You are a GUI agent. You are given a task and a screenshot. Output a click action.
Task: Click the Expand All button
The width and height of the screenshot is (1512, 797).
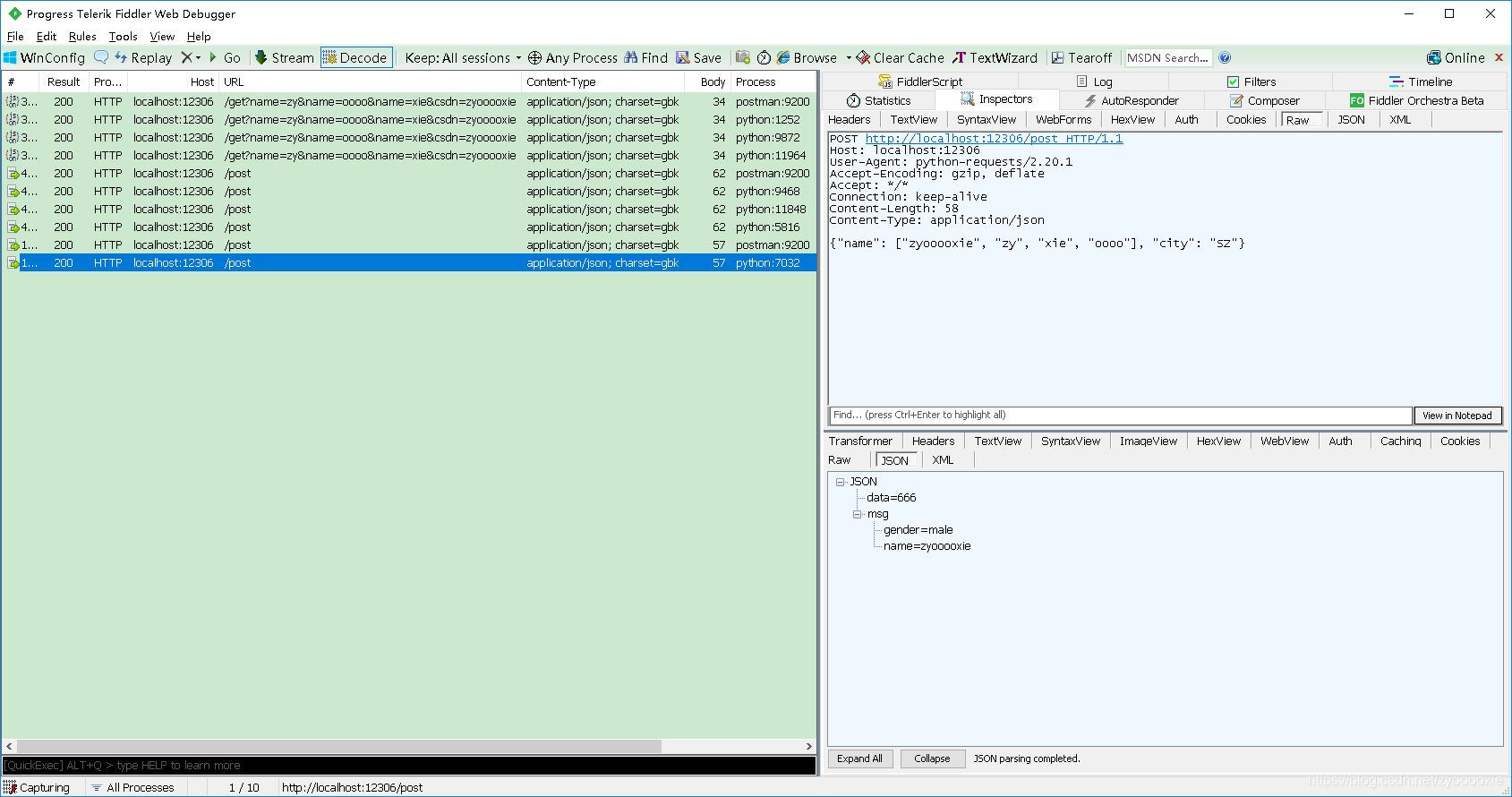pos(859,758)
